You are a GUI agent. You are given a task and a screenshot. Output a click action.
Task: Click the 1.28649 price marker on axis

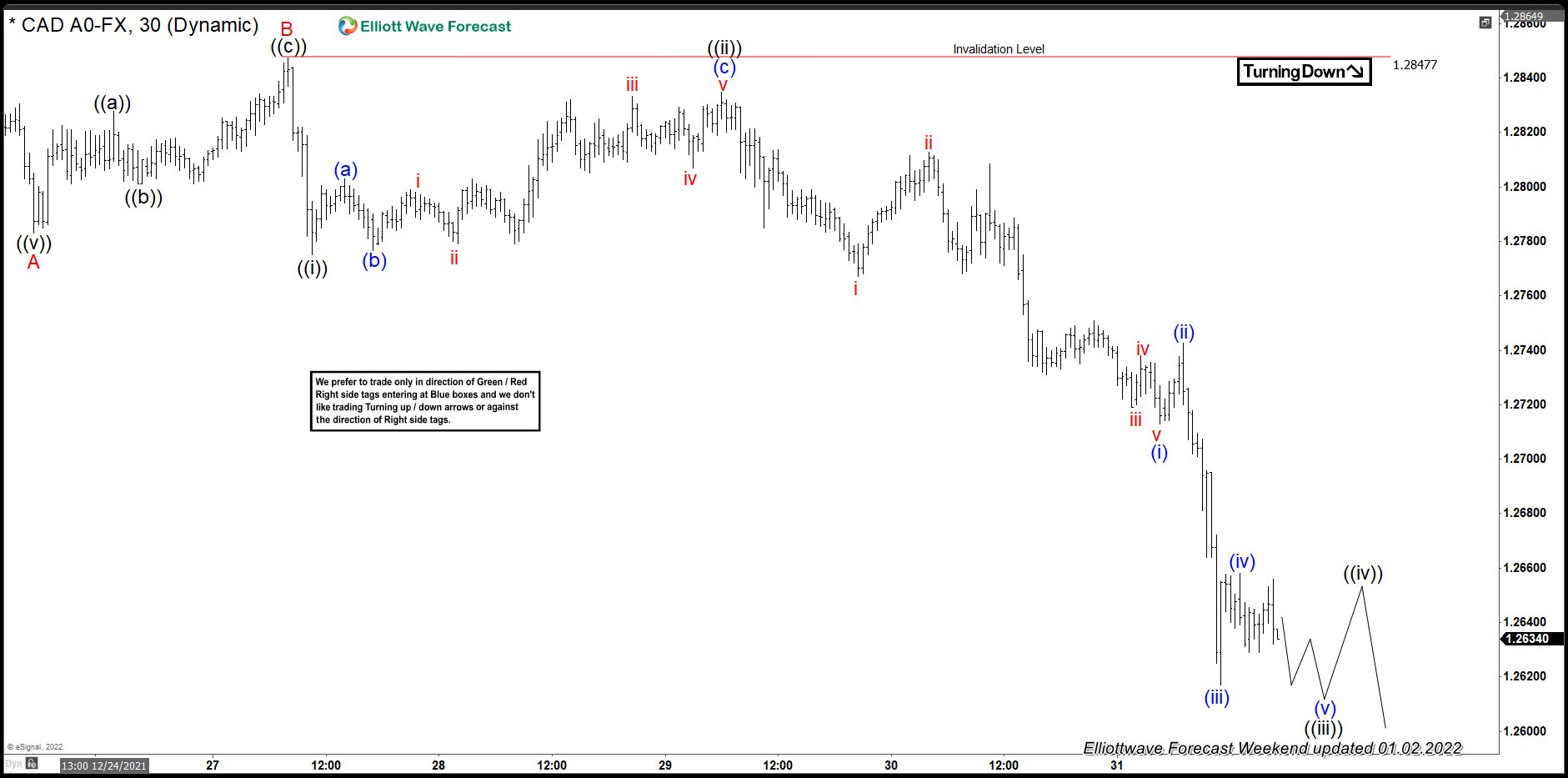click(1532, 16)
